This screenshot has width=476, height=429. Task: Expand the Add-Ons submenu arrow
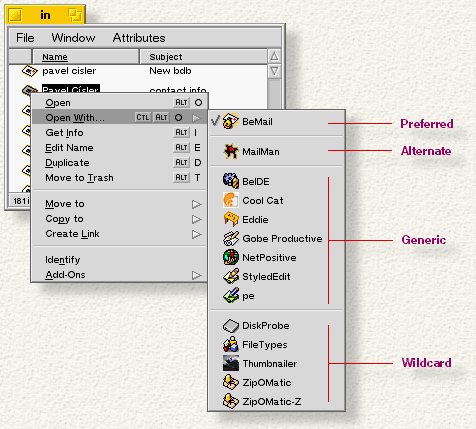point(197,275)
